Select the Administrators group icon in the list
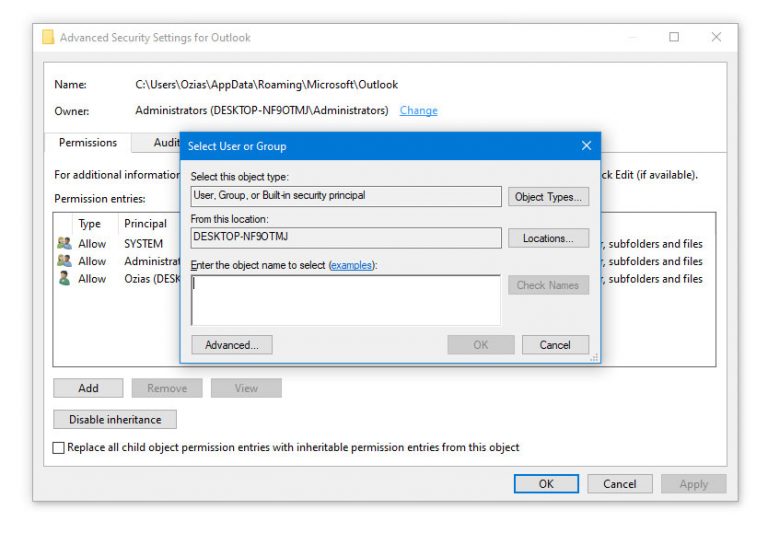Screen dimensions: 768x533 click(64, 261)
